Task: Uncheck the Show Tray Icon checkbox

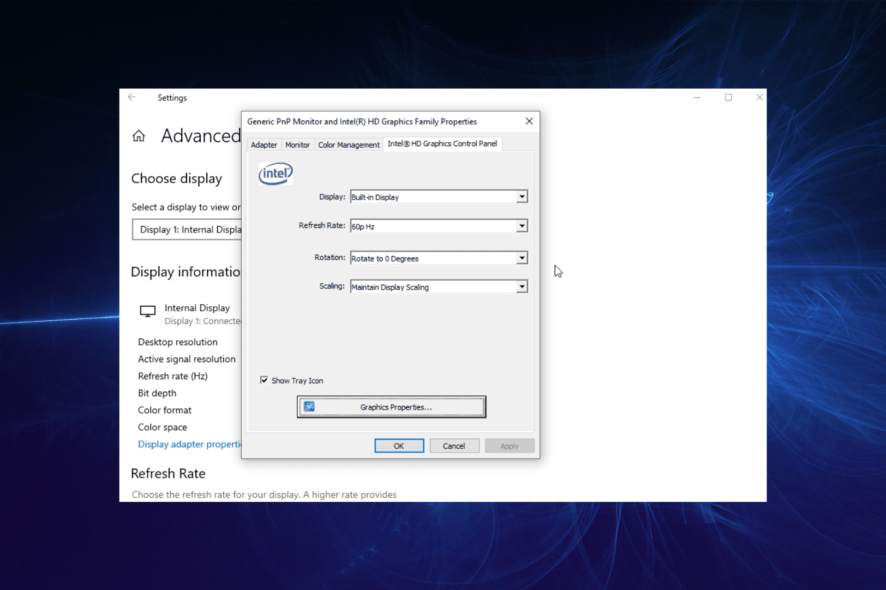Action: (264, 380)
